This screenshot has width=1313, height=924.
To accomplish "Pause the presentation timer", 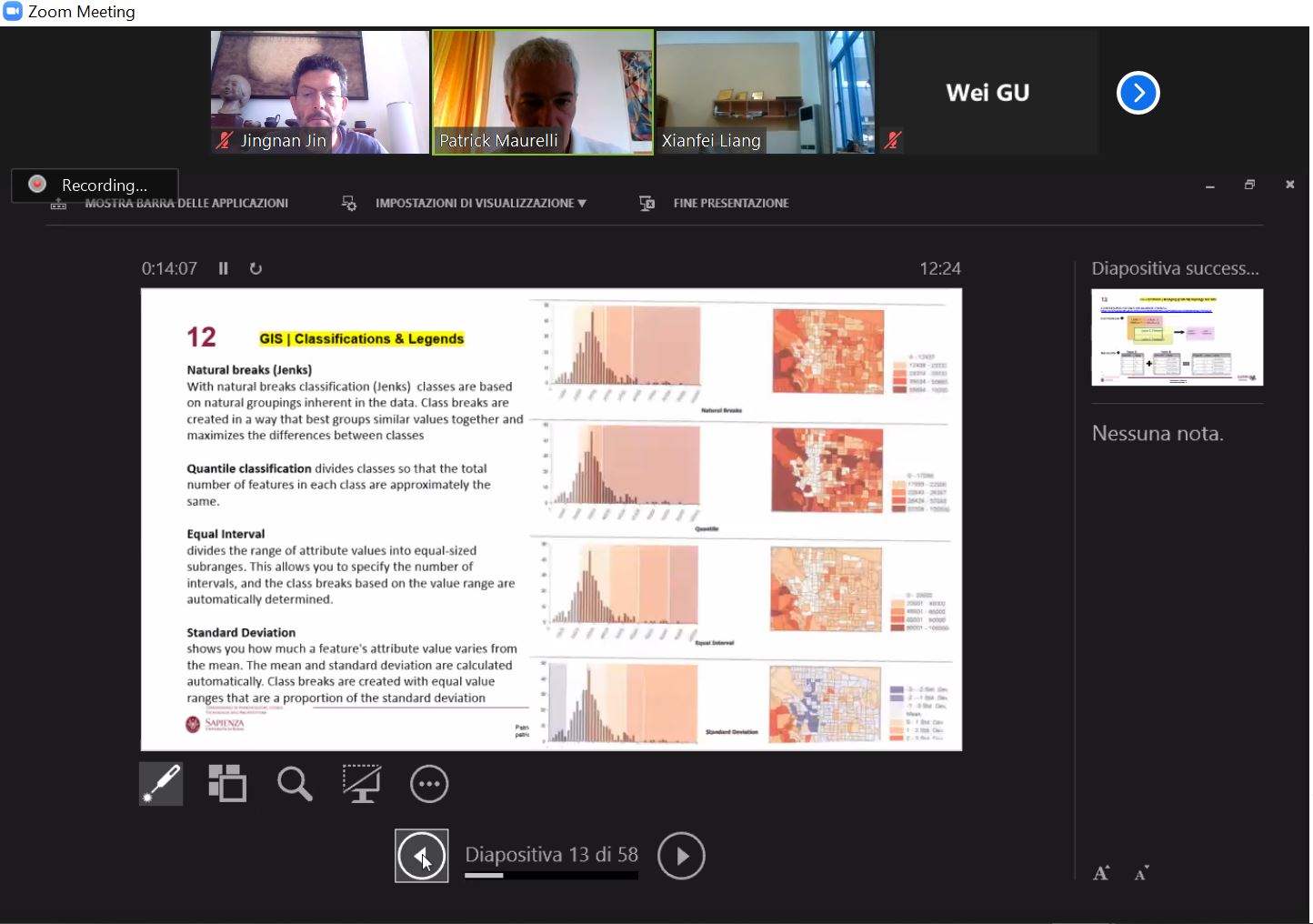I will (x=224, y=269).
